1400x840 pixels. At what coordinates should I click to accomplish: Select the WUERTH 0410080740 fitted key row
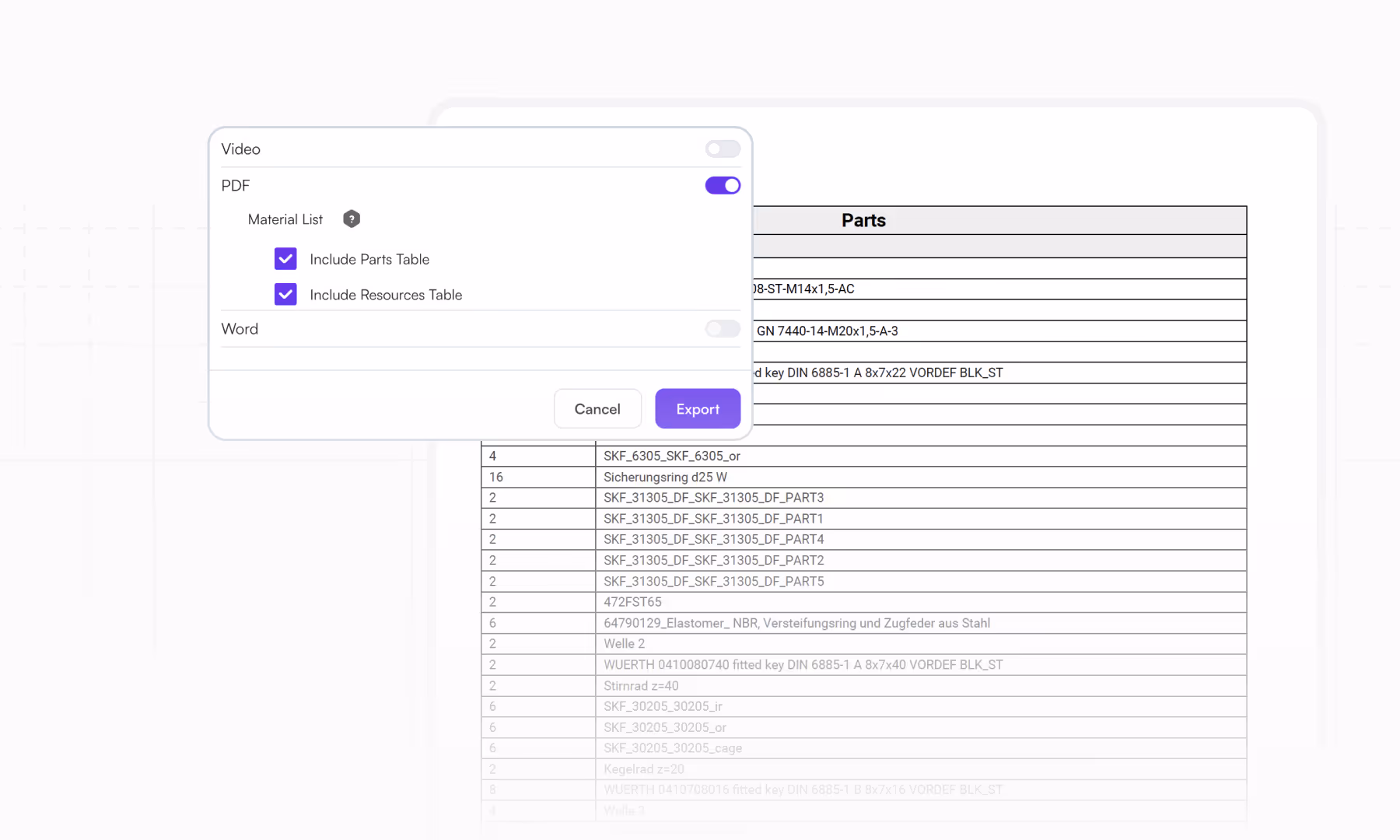pyautogui.click(x=863, y=665)
